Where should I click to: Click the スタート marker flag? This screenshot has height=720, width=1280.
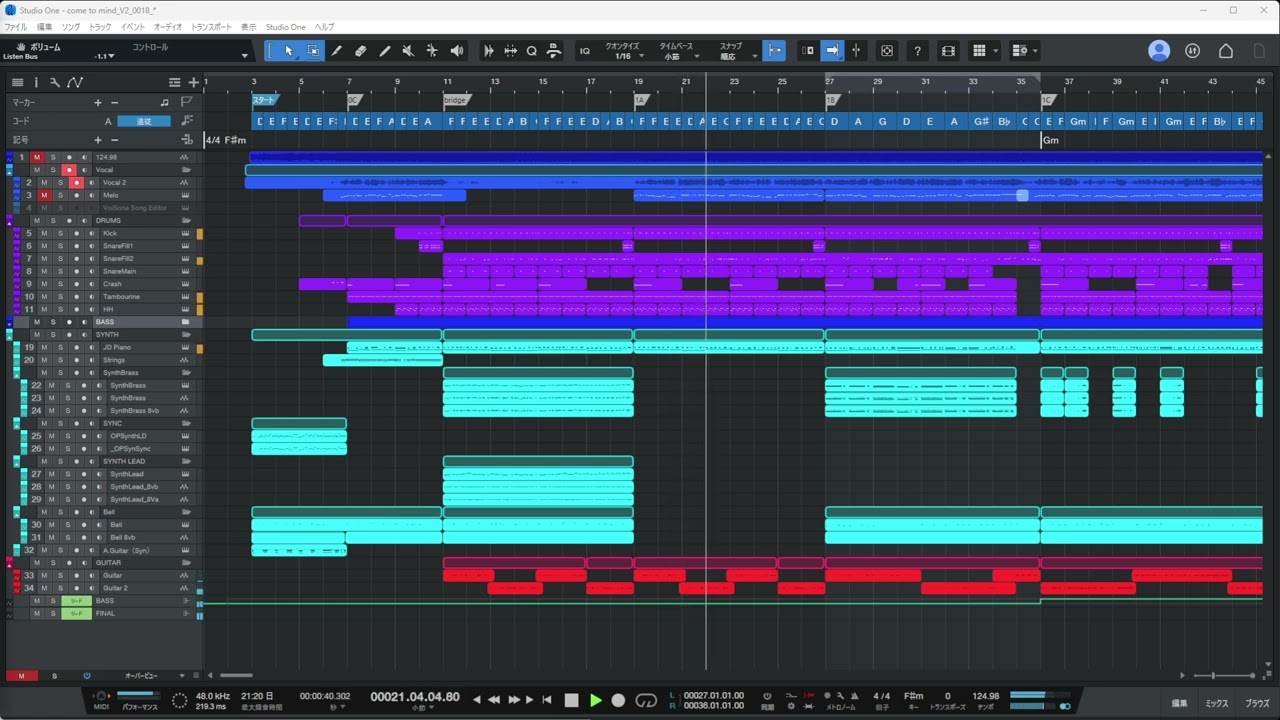(265, 101)
